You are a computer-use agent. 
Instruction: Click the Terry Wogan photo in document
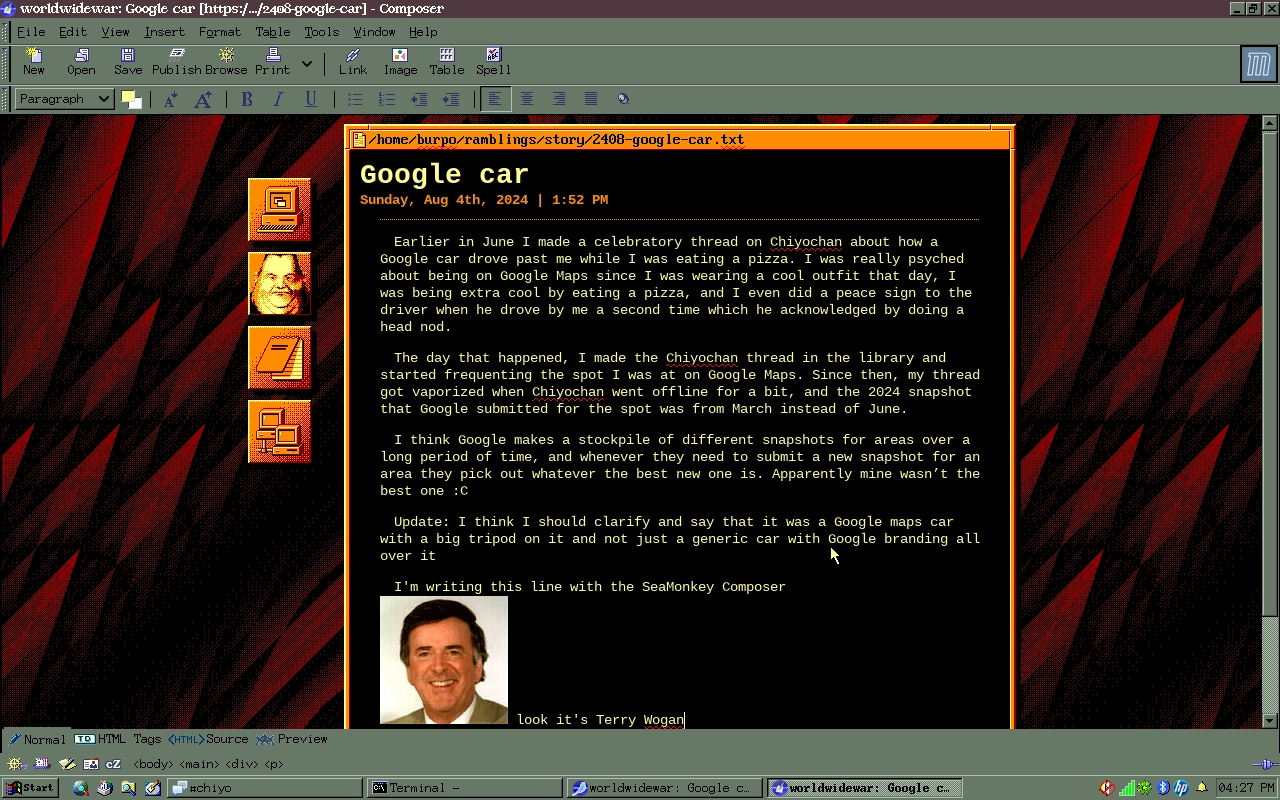tap(444, 660)
